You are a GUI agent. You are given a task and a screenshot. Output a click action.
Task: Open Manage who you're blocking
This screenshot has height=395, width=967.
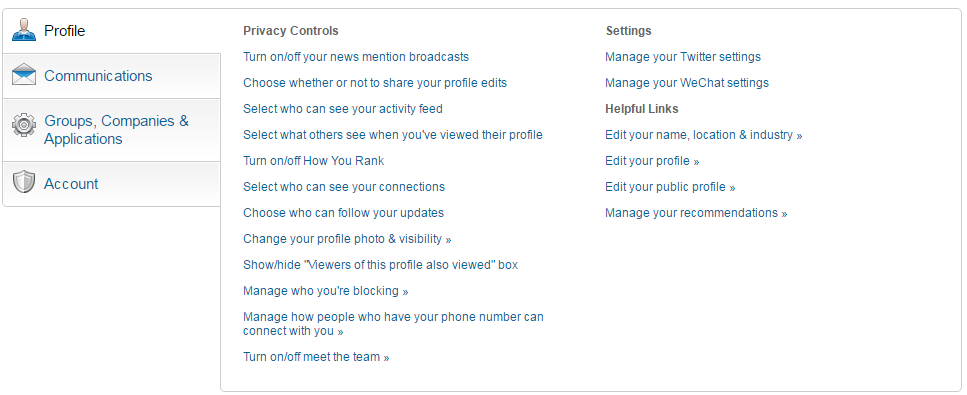[x=326, y=291]
